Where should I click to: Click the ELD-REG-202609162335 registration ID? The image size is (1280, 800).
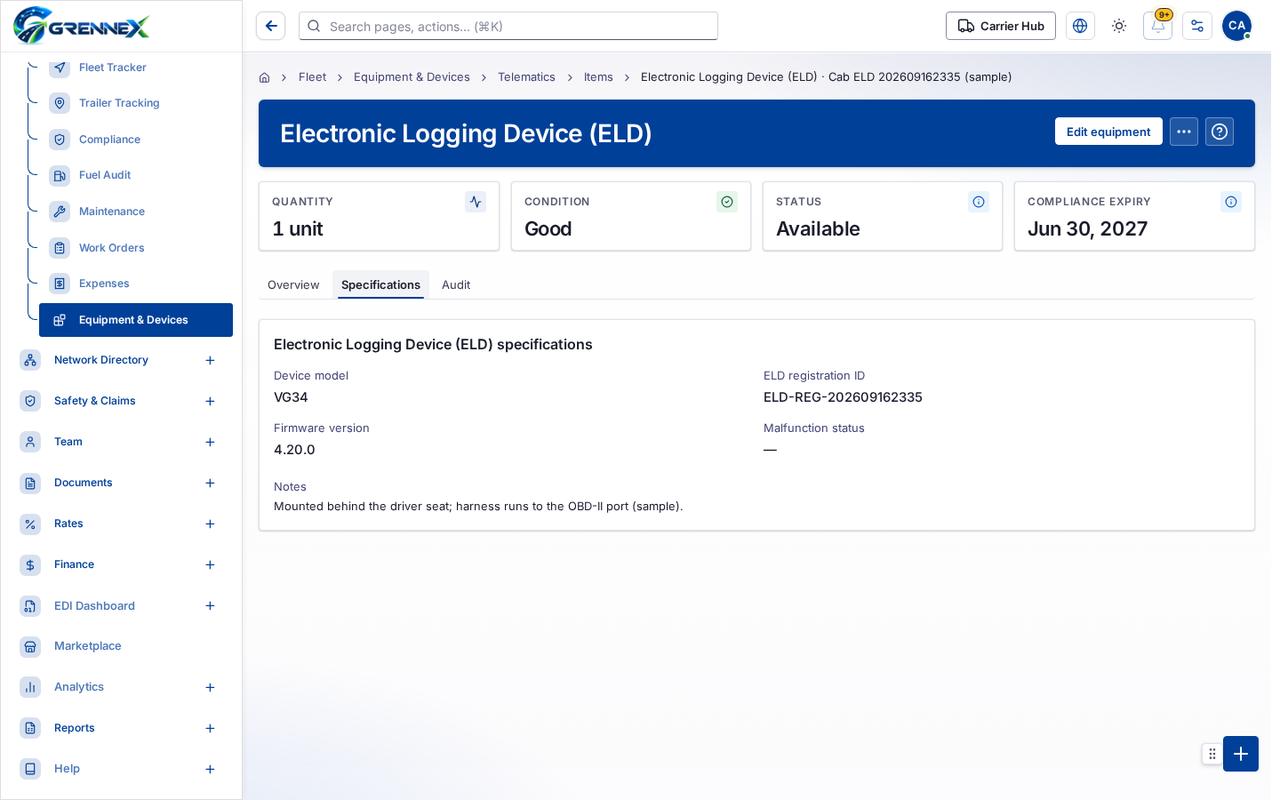(843, 397)
